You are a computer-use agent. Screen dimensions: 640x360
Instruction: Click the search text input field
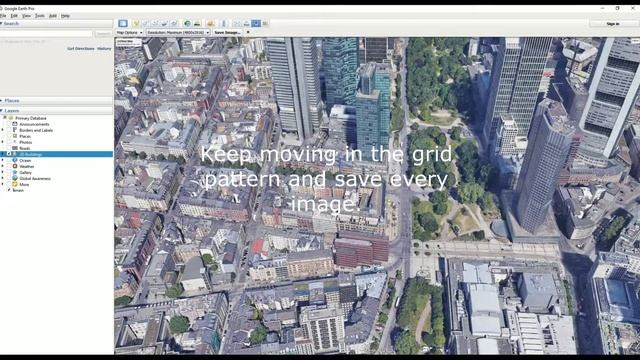pos(47,34)
